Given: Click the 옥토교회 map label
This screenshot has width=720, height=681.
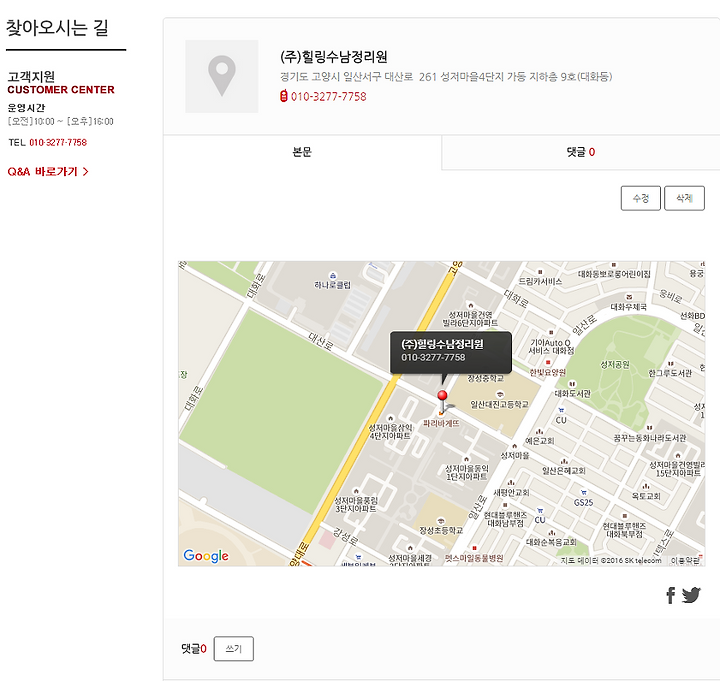Looking at the screenshot, I should (x=646, y=495).
